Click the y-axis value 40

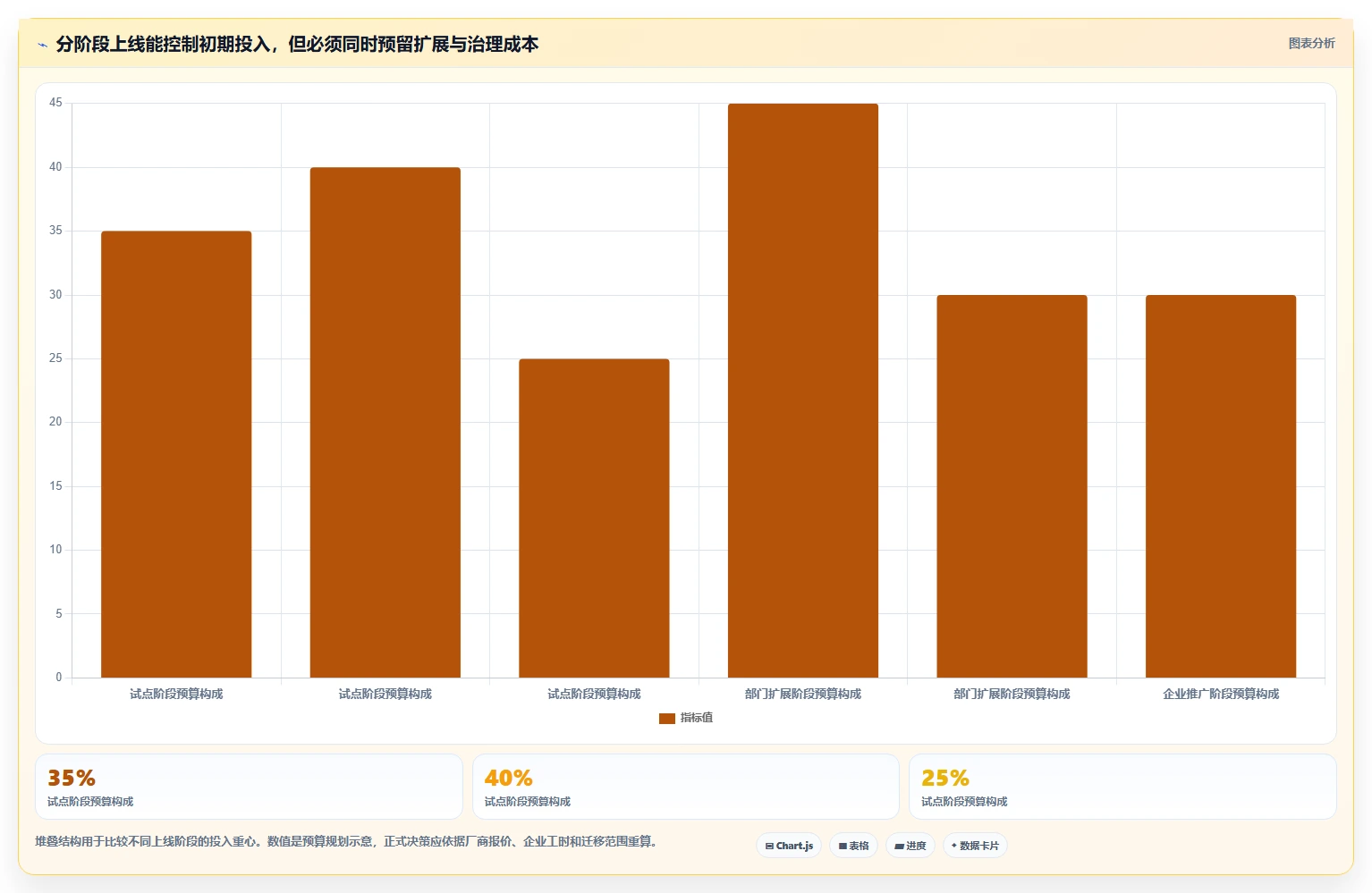(55, 167)
